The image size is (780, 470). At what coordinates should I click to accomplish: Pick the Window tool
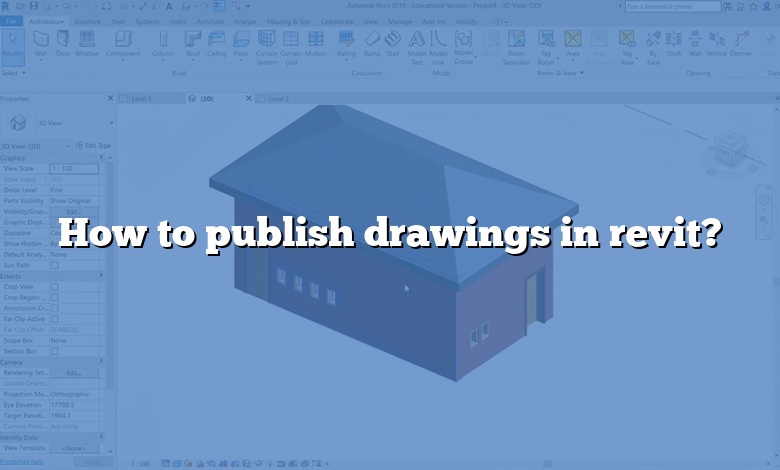click(87, 44)
